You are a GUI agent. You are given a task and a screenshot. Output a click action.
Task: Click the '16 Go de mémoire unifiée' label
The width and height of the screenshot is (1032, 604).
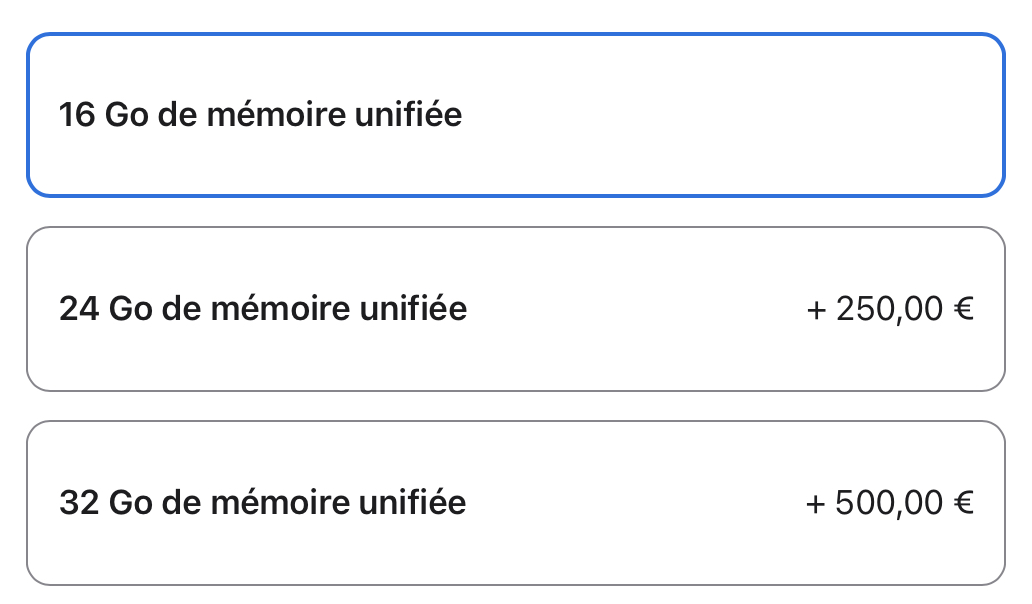(x=261, y=115)
